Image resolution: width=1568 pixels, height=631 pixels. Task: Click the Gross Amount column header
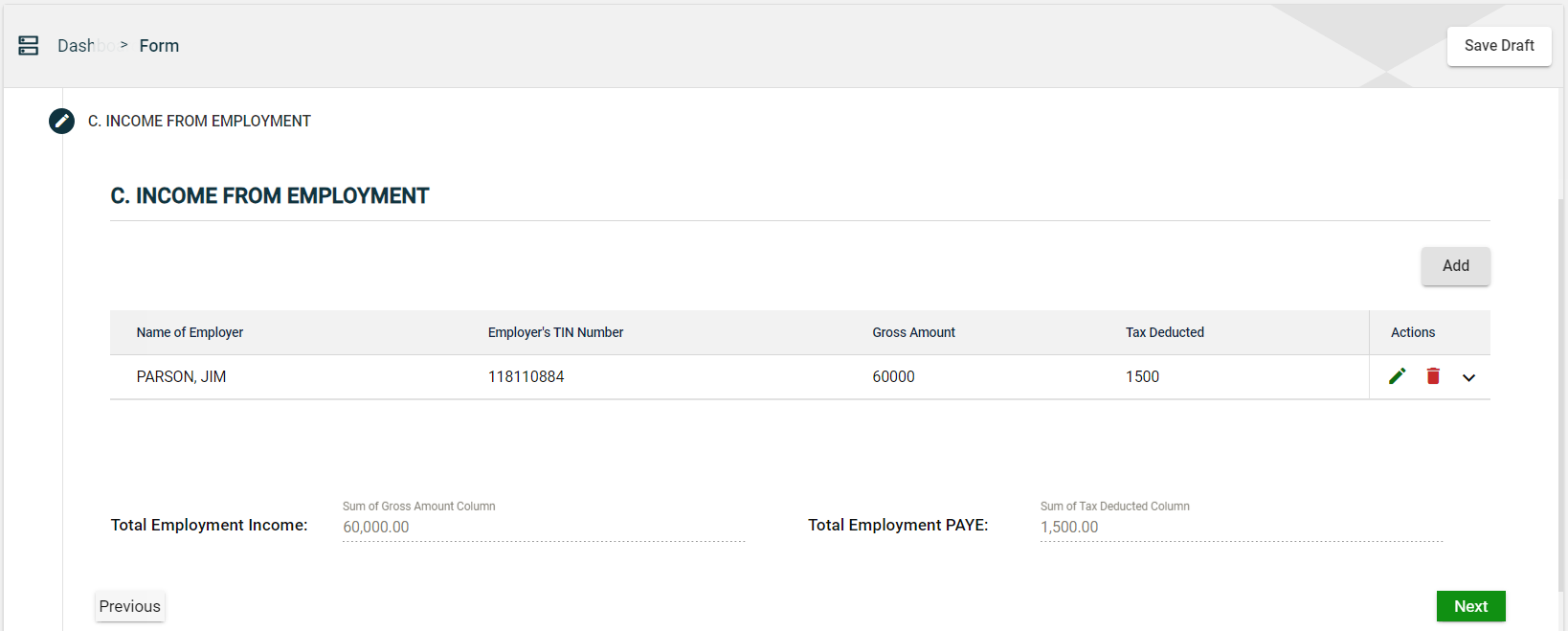pyautogui.click(x=913, y=332)
